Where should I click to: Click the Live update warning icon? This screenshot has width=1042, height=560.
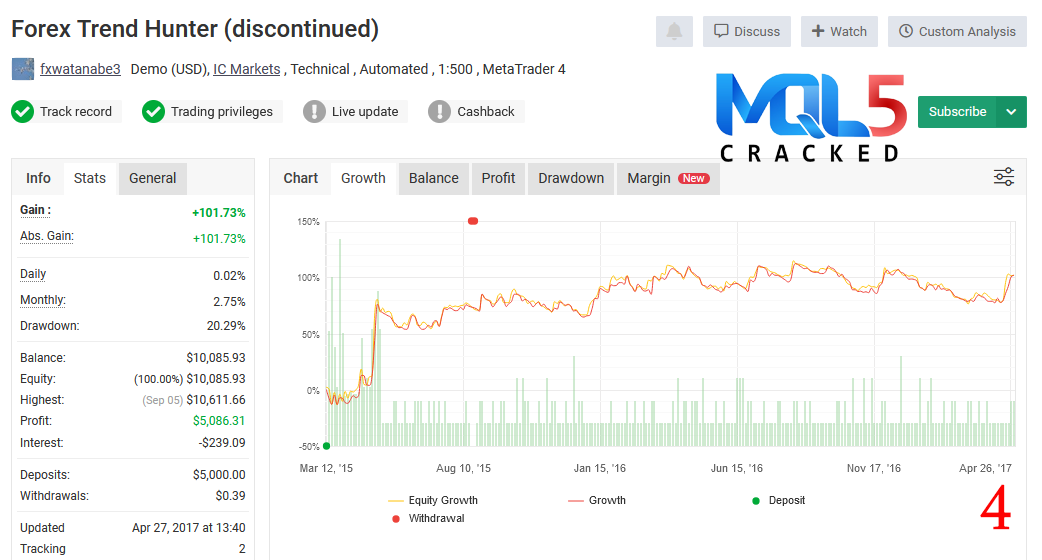pos(314,112)
